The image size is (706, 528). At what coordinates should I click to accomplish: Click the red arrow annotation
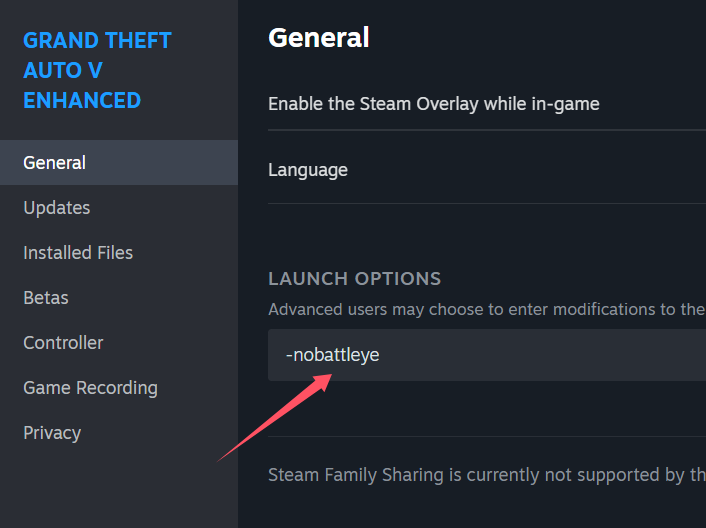point(274,418)
